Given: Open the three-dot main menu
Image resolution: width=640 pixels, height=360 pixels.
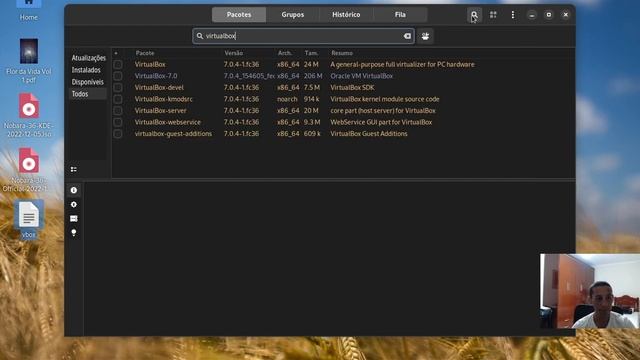Looking at the screenshot, I should (x=513, y=15).
